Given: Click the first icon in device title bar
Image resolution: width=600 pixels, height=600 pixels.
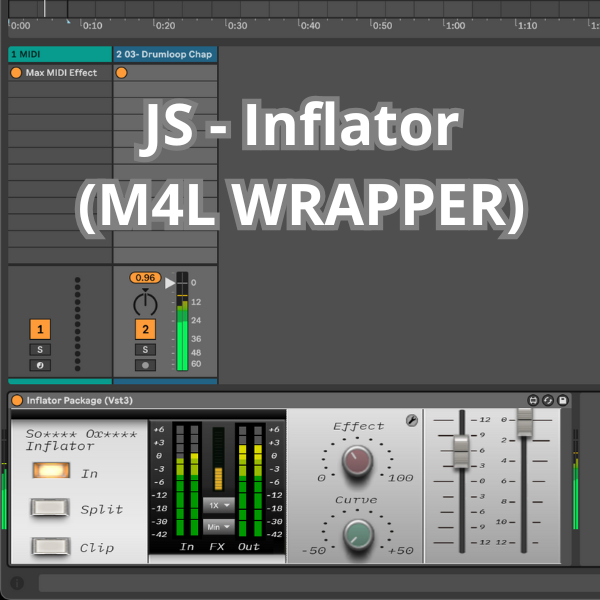Looking at the screenshot, I should pyautogui.click(x=533, y=400).
